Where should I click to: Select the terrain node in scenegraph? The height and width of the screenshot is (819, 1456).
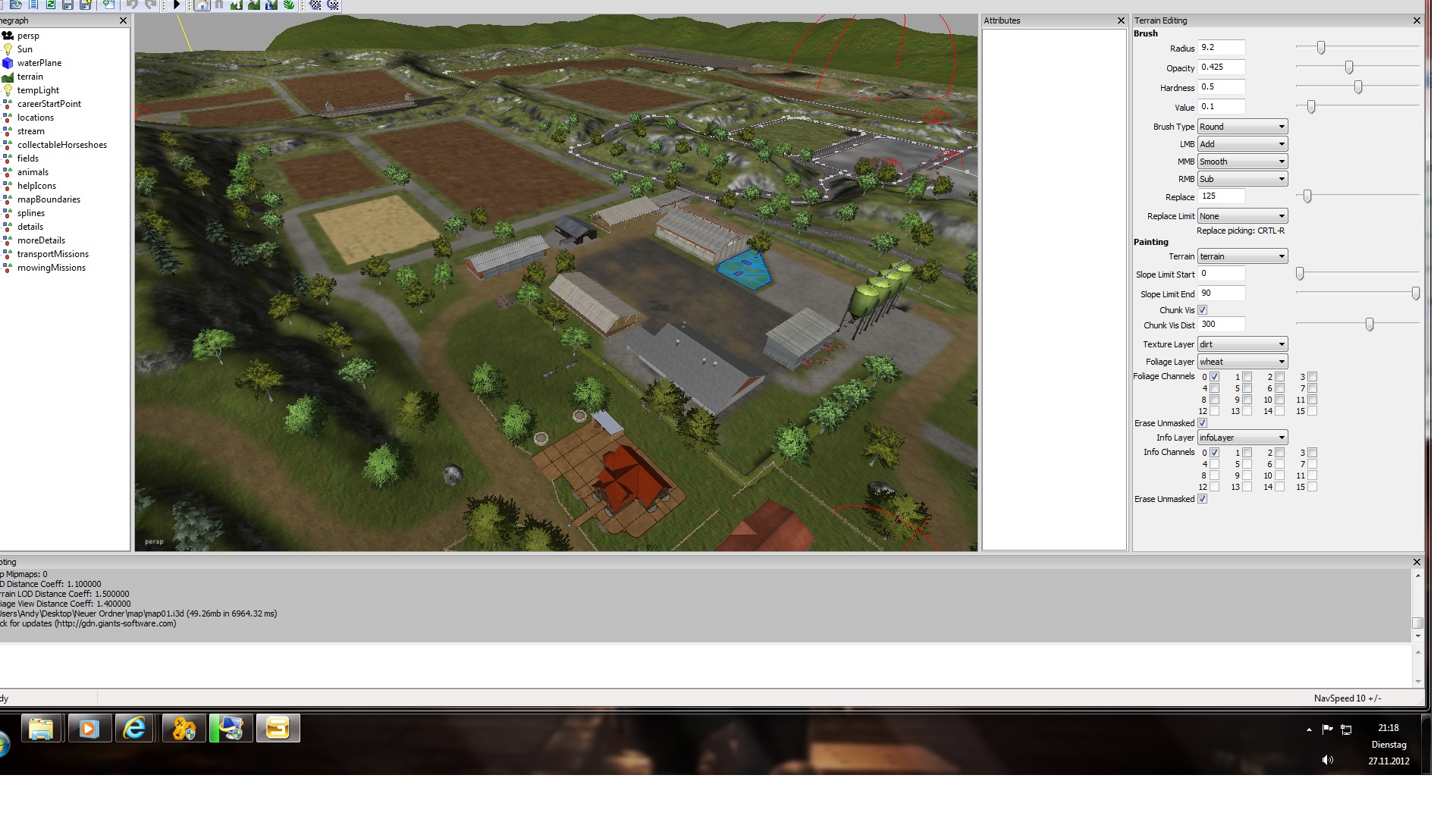coord(30,77)
